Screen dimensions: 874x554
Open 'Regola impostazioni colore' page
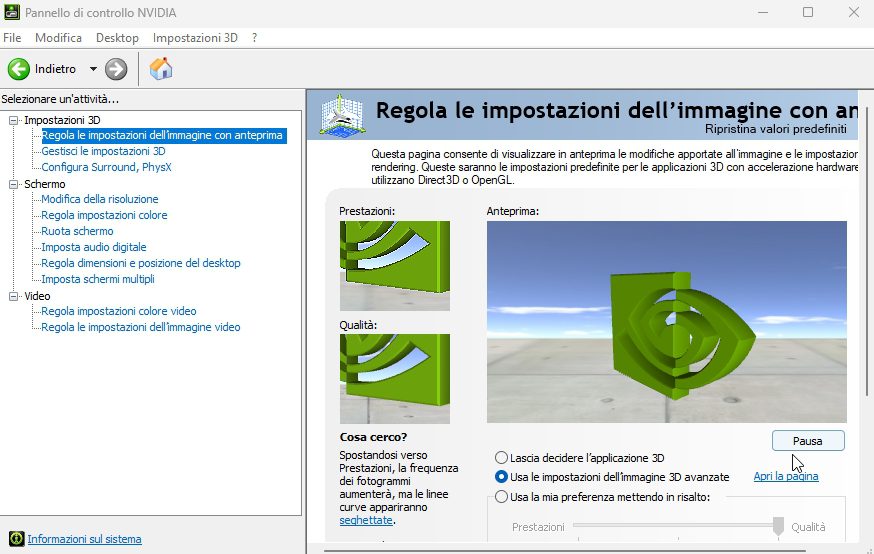(104, 215)
